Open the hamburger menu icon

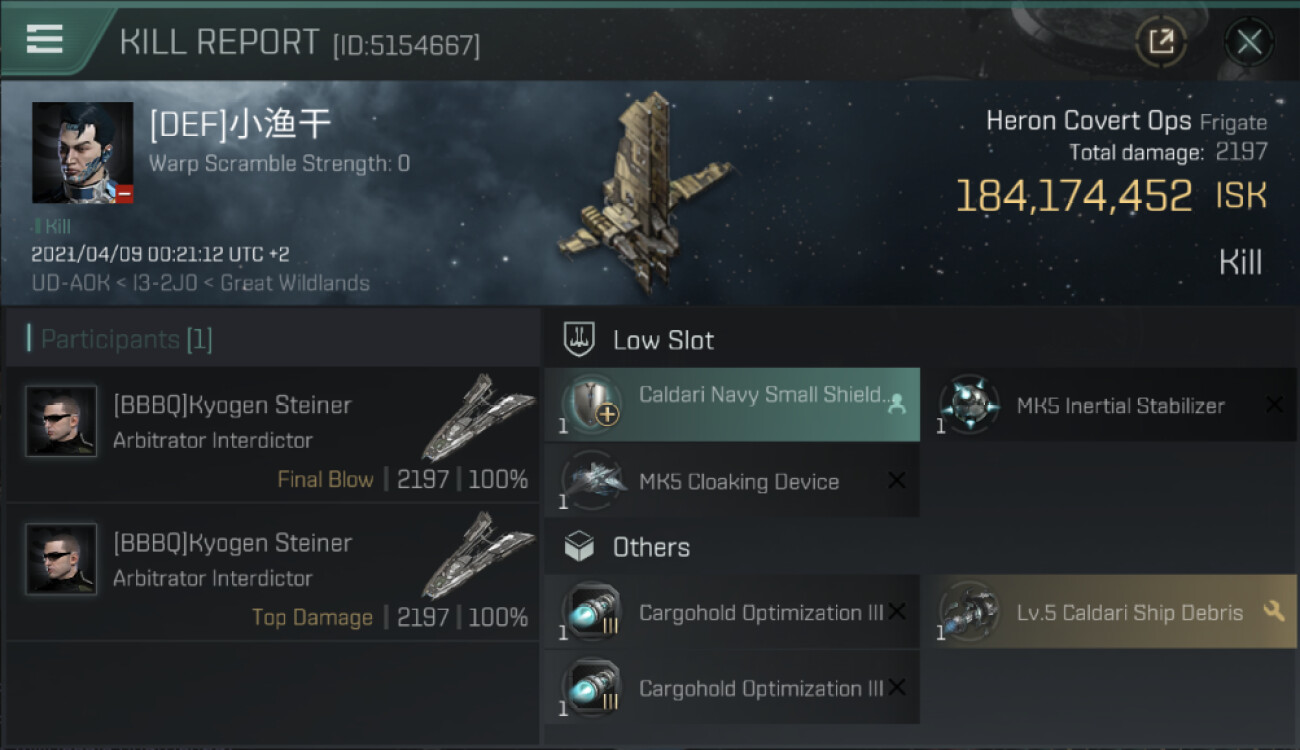point(44,38)
